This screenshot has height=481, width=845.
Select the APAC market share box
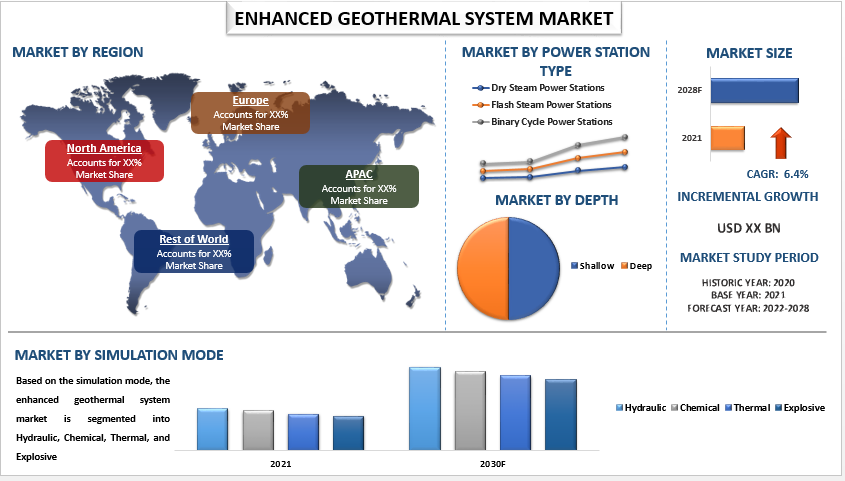click(x=359, y=187)
